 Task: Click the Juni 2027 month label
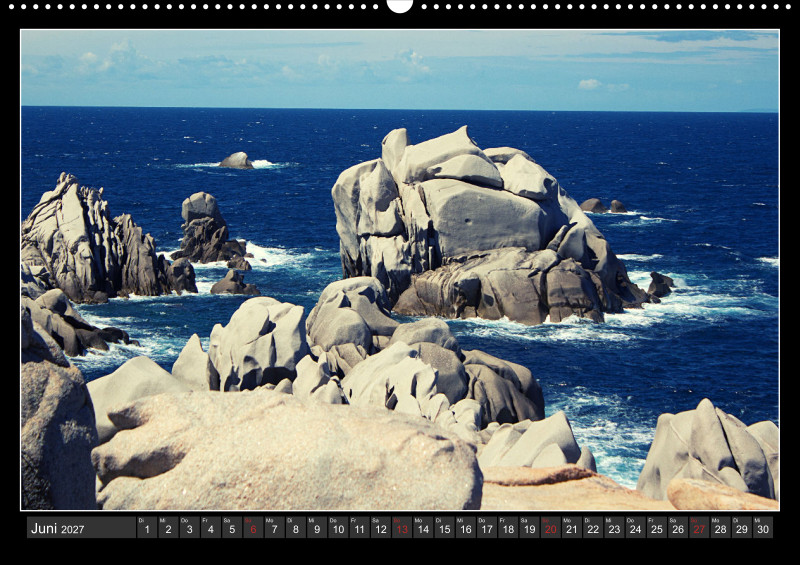click(58, 528)
